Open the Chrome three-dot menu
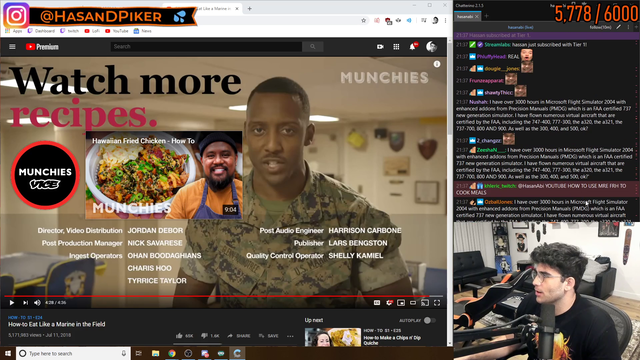This screenshot has height=360, width=640. click(x=445, y=20)
